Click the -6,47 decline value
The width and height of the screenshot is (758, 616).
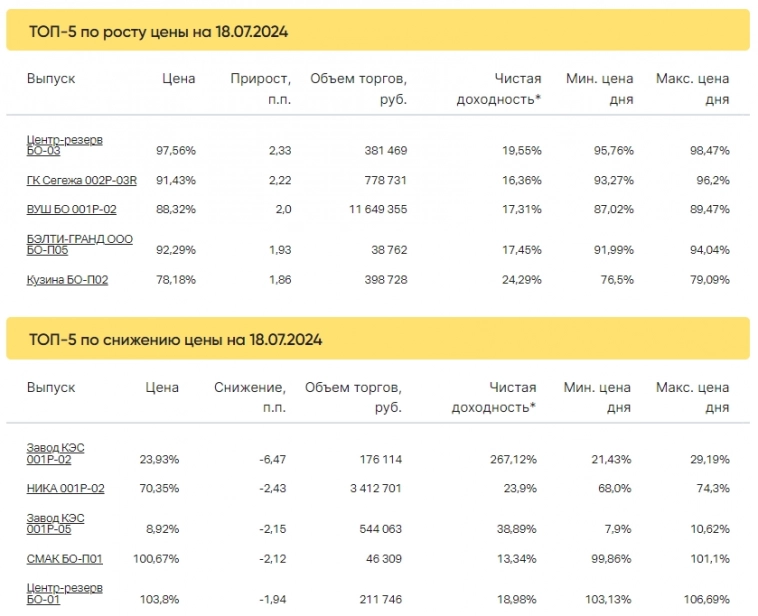coord(270,459)
